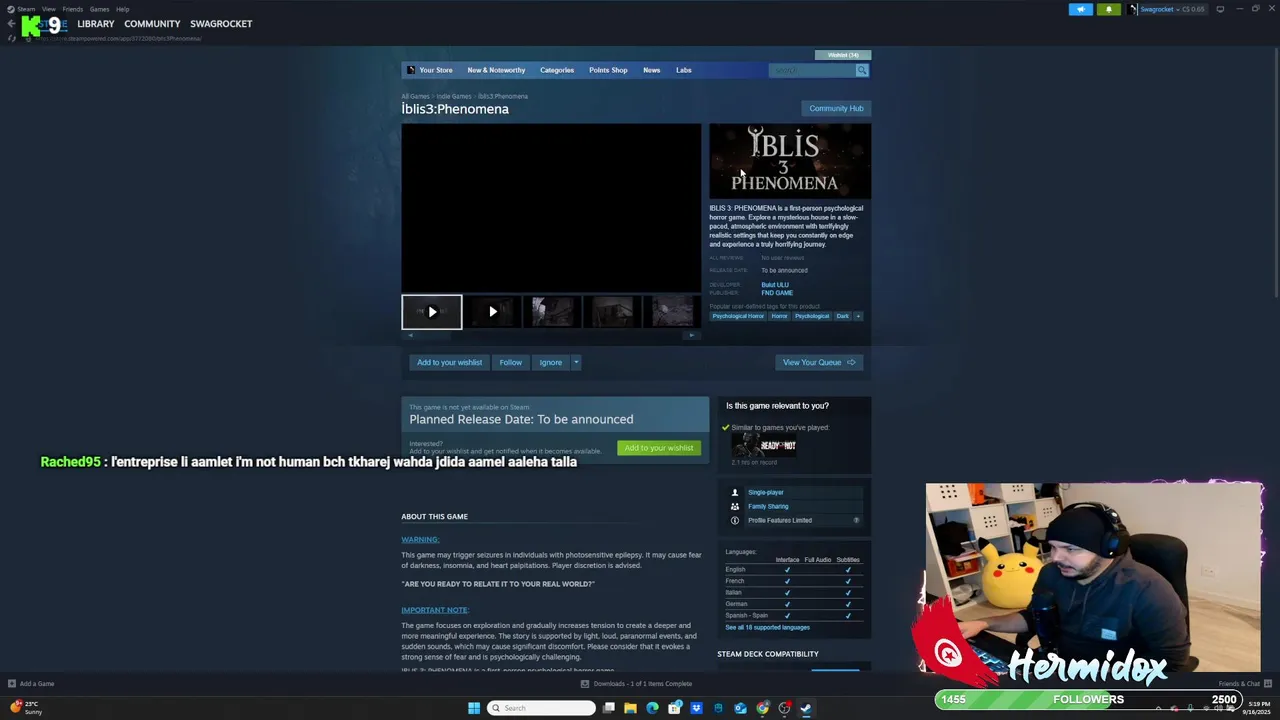
Task: Select the third screenshot thumbnail
Action: click(553, 312)
